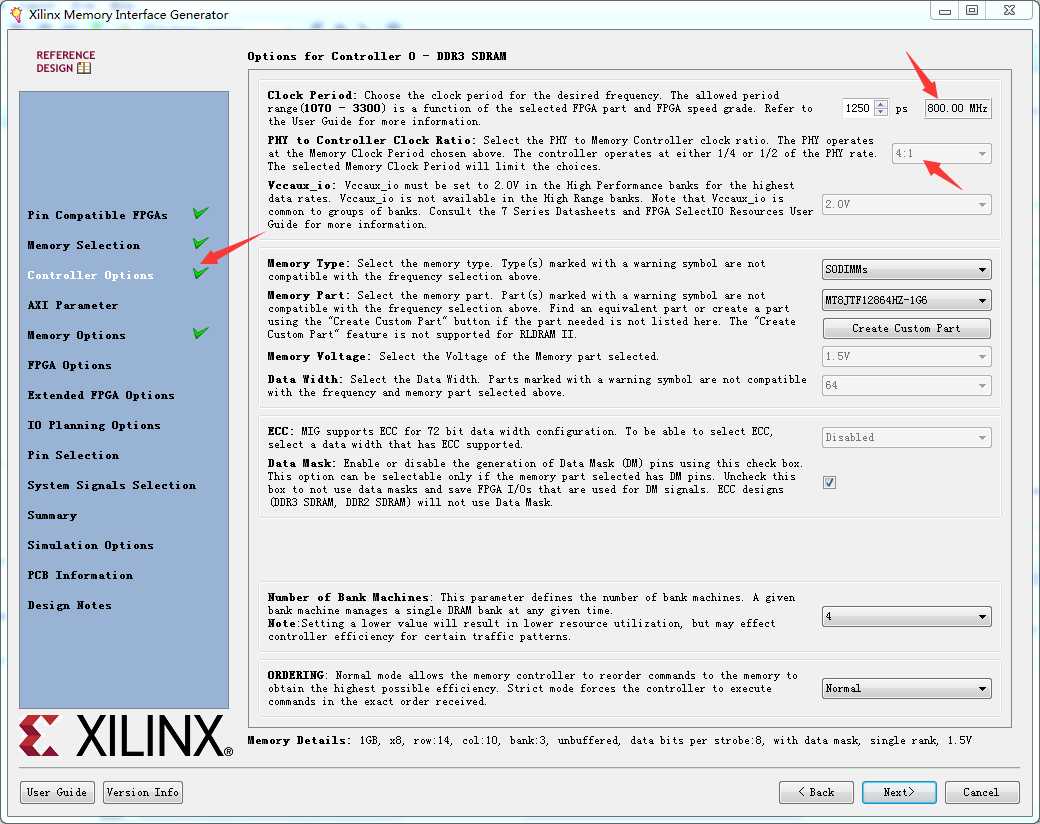Open the Number of Bank Machines dropdown
Viewport: 1040px width, 824px height.
(907, 616)
